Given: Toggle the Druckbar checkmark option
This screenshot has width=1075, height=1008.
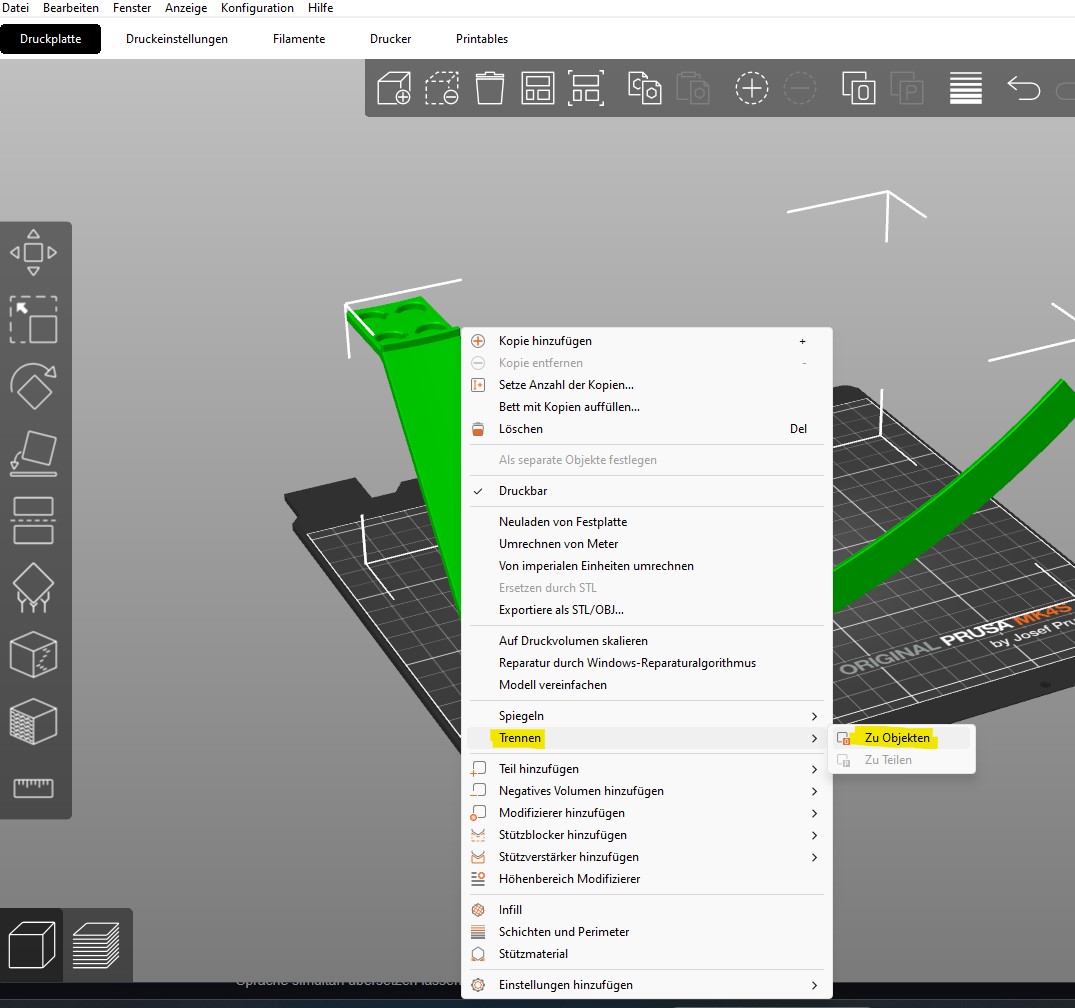Looking at the screenshot, I should click(x=523, y=491).
